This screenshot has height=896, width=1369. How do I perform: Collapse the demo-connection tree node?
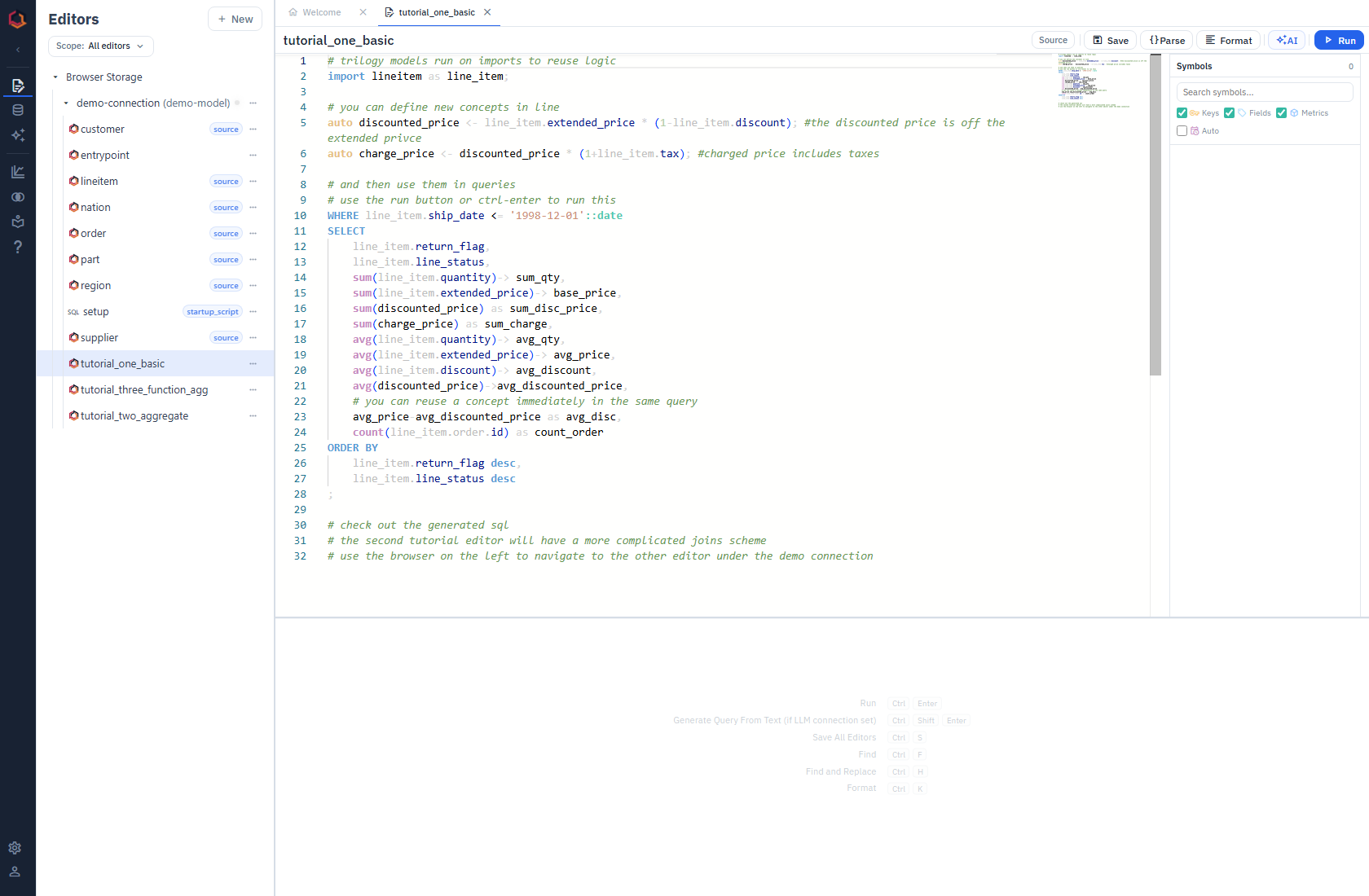66,103
